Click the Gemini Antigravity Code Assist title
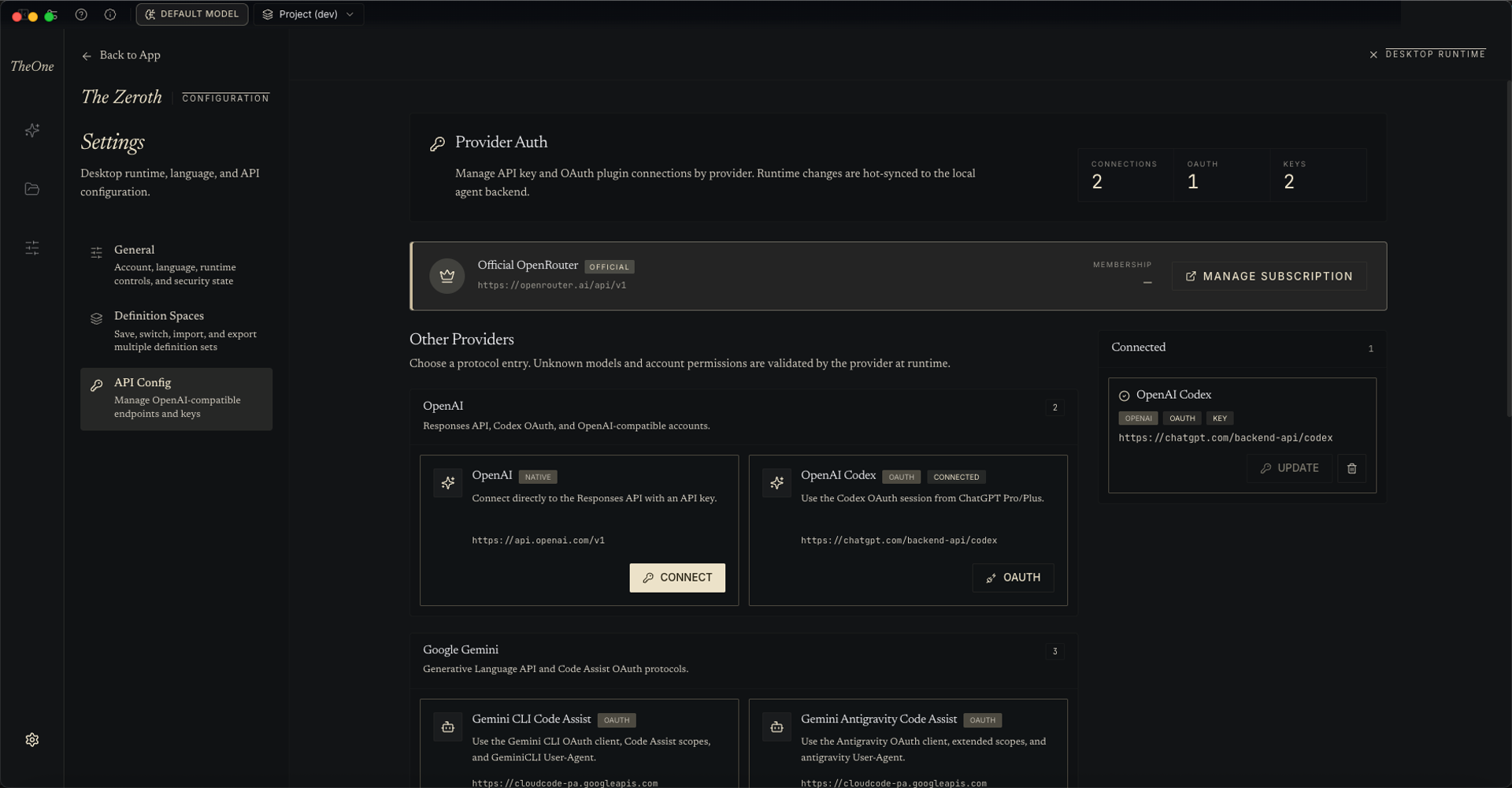The image size is (1512, 788). tap(879, 719)
